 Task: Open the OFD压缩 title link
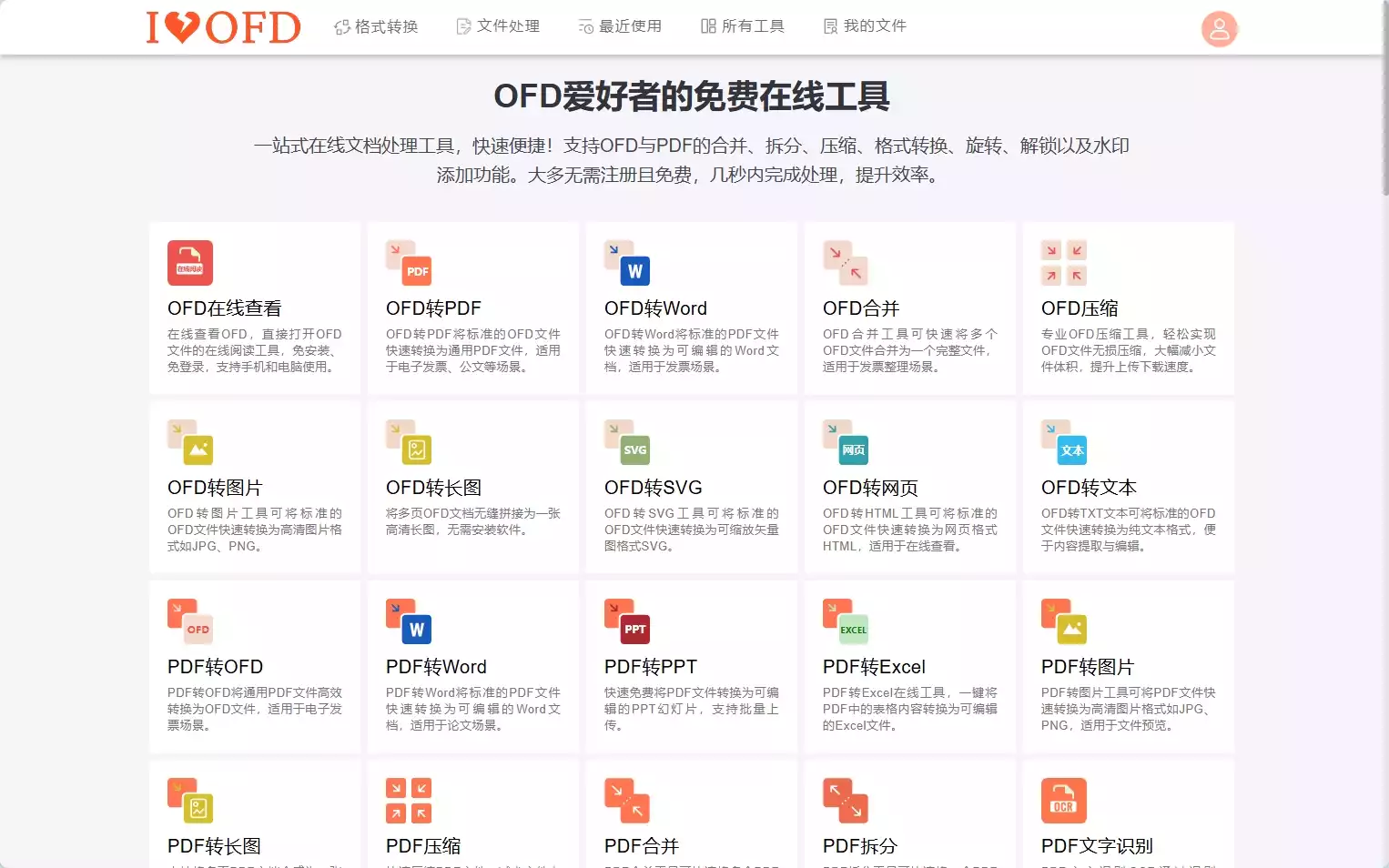[1080, 308]
